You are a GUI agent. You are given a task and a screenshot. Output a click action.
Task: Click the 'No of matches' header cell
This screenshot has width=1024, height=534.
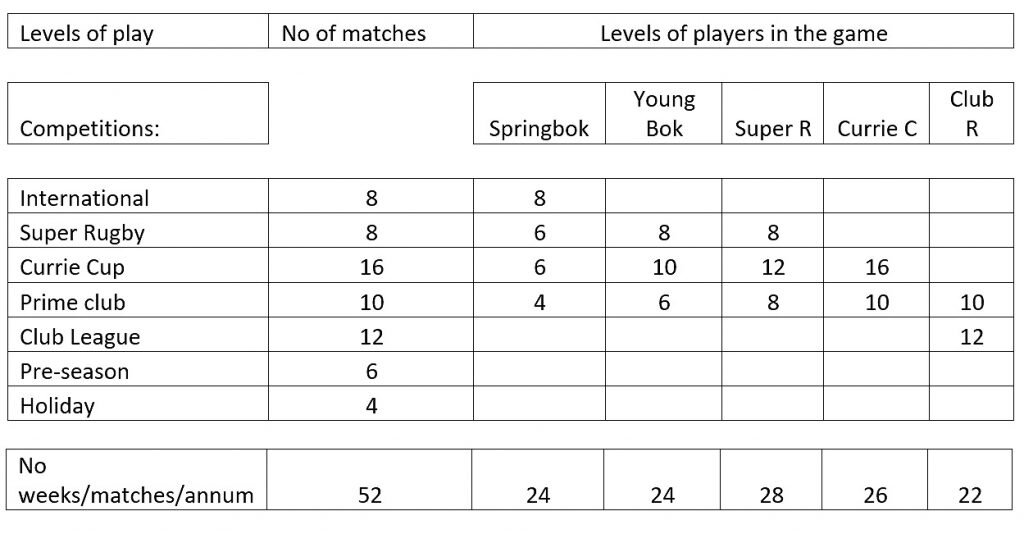coord(370,31)
